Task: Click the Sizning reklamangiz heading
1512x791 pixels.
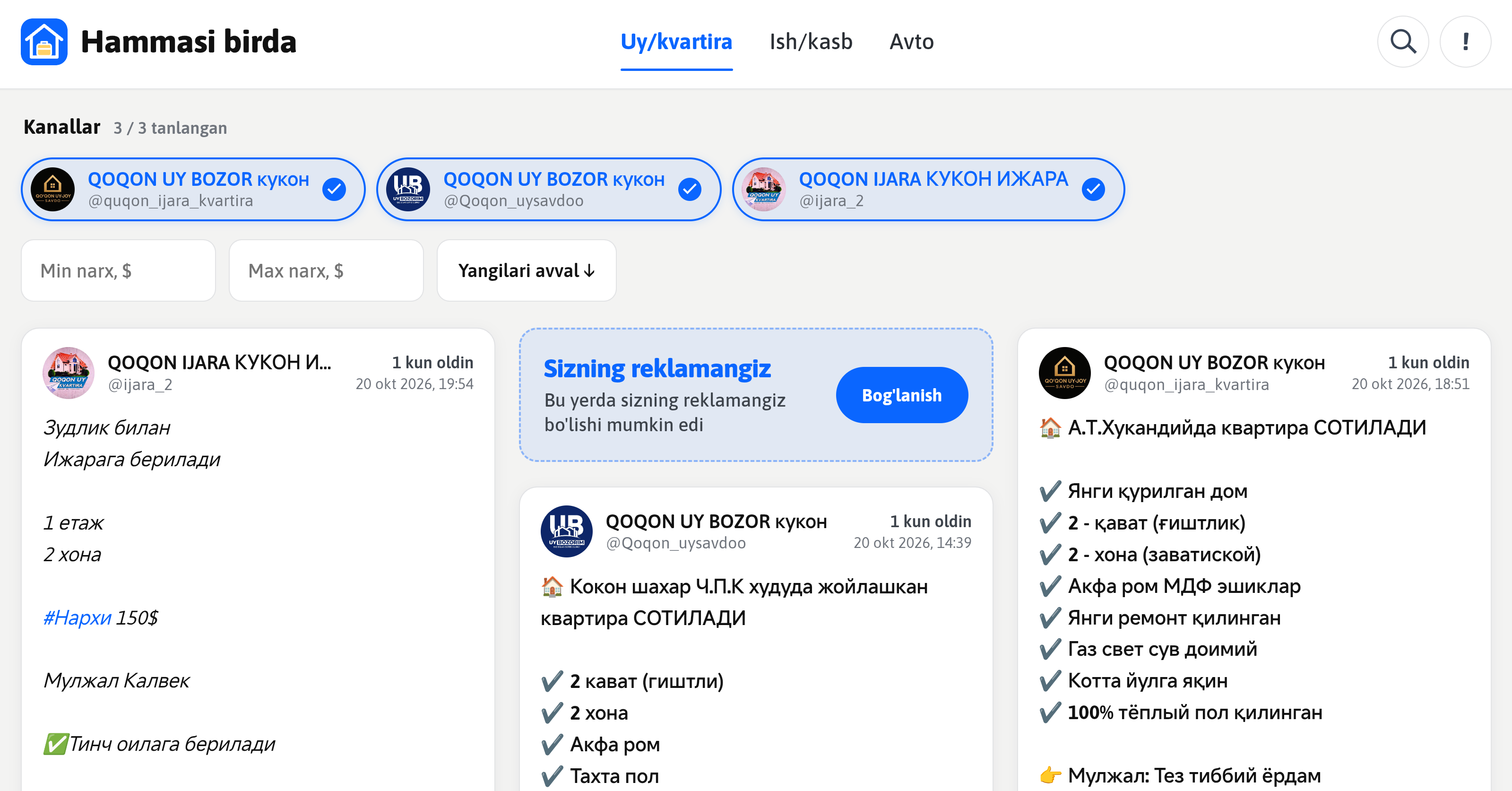Action: (657, 369)
